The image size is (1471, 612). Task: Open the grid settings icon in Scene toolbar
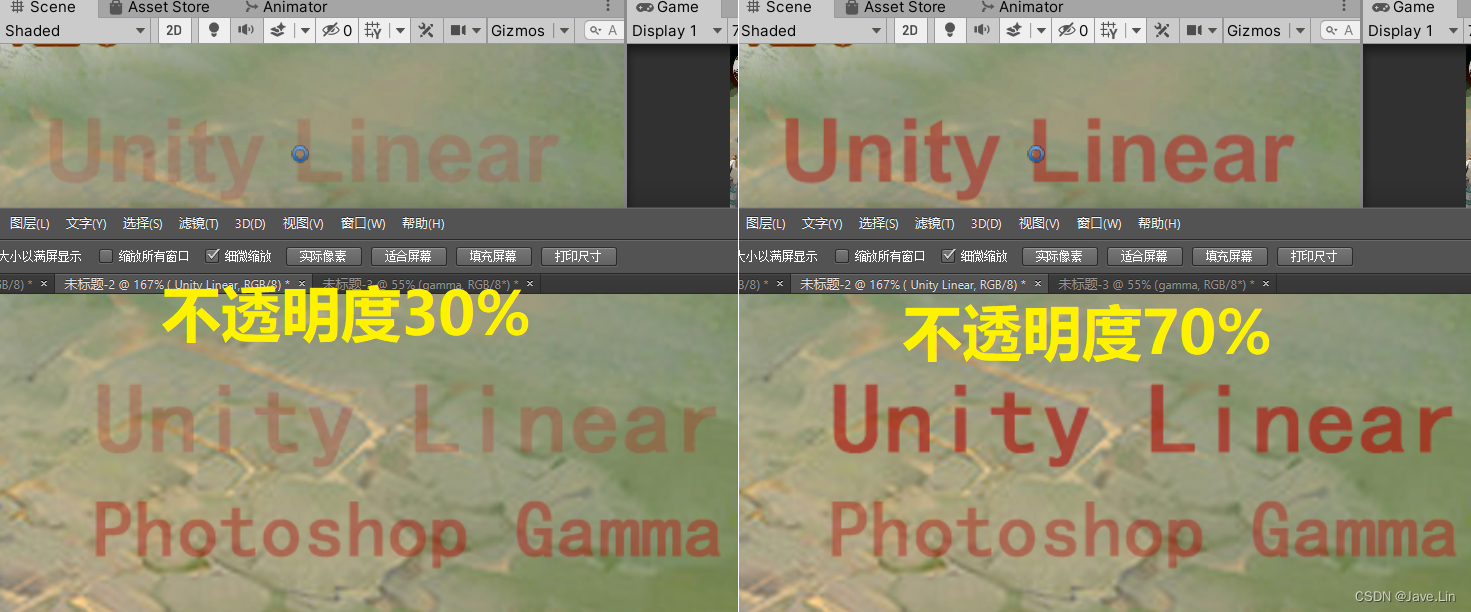371,30
